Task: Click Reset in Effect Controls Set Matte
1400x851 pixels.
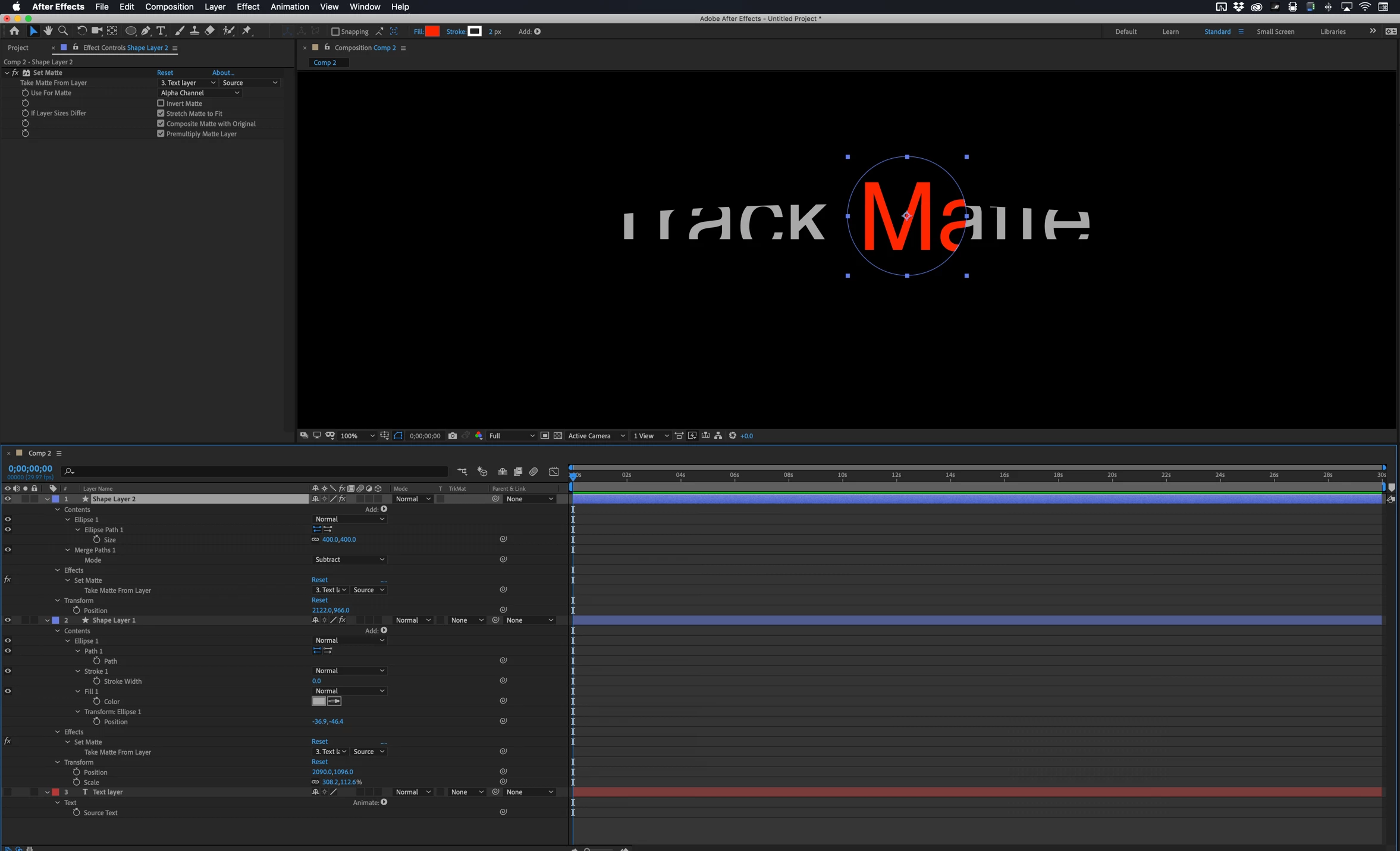Action: pos(165,73)
